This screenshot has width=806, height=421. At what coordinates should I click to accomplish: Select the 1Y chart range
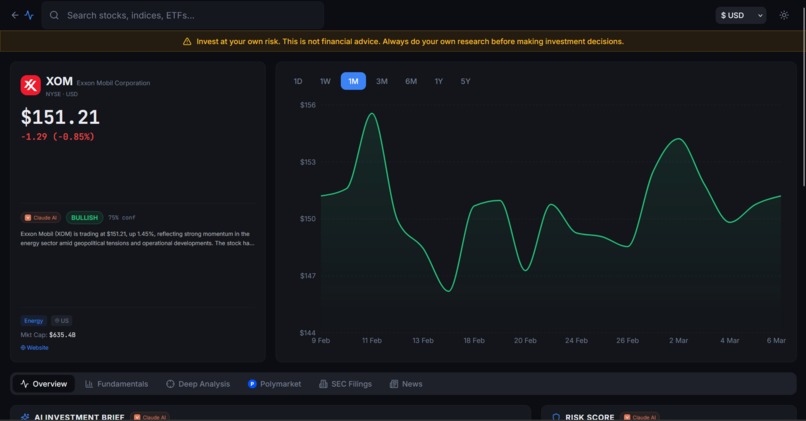438,81
